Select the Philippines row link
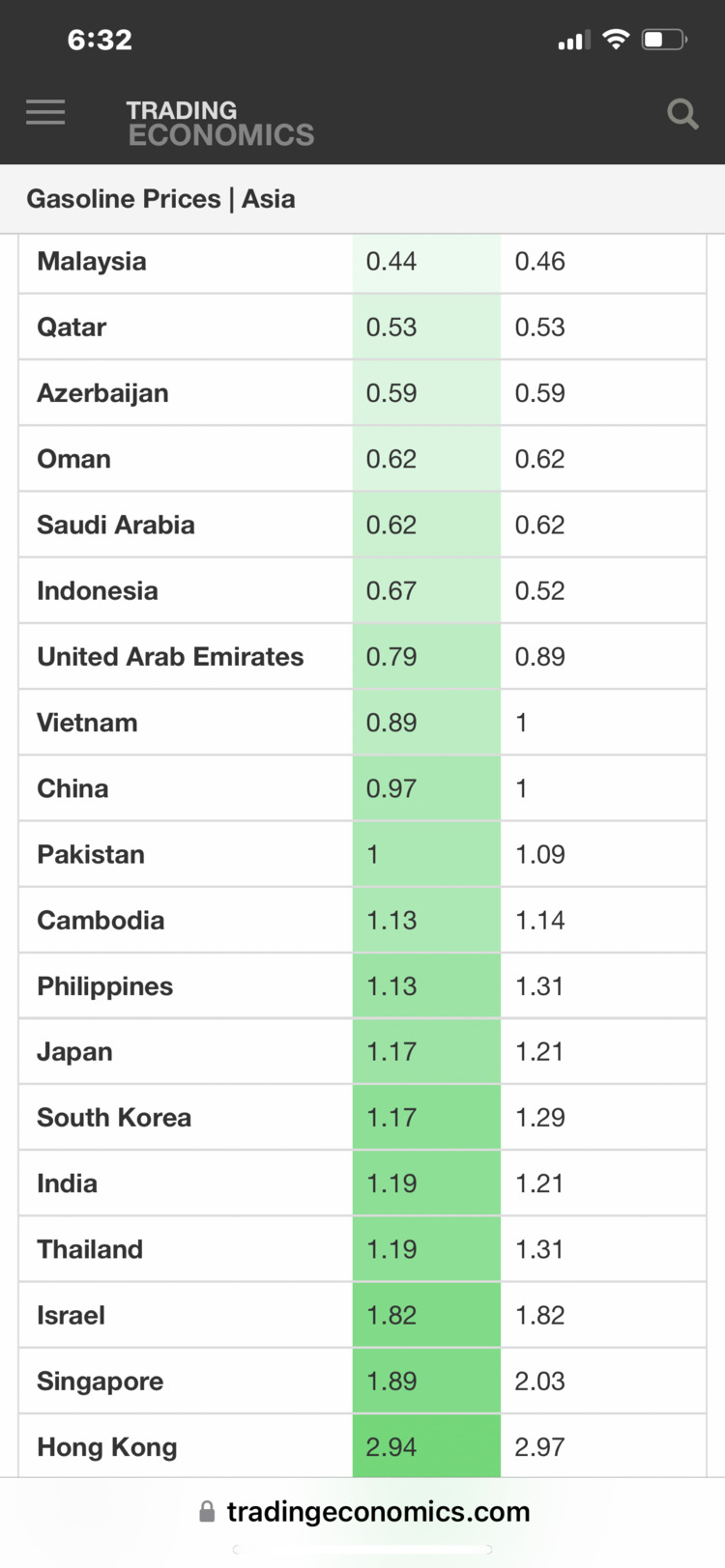The image size is (725, 1568). (105, 986)
